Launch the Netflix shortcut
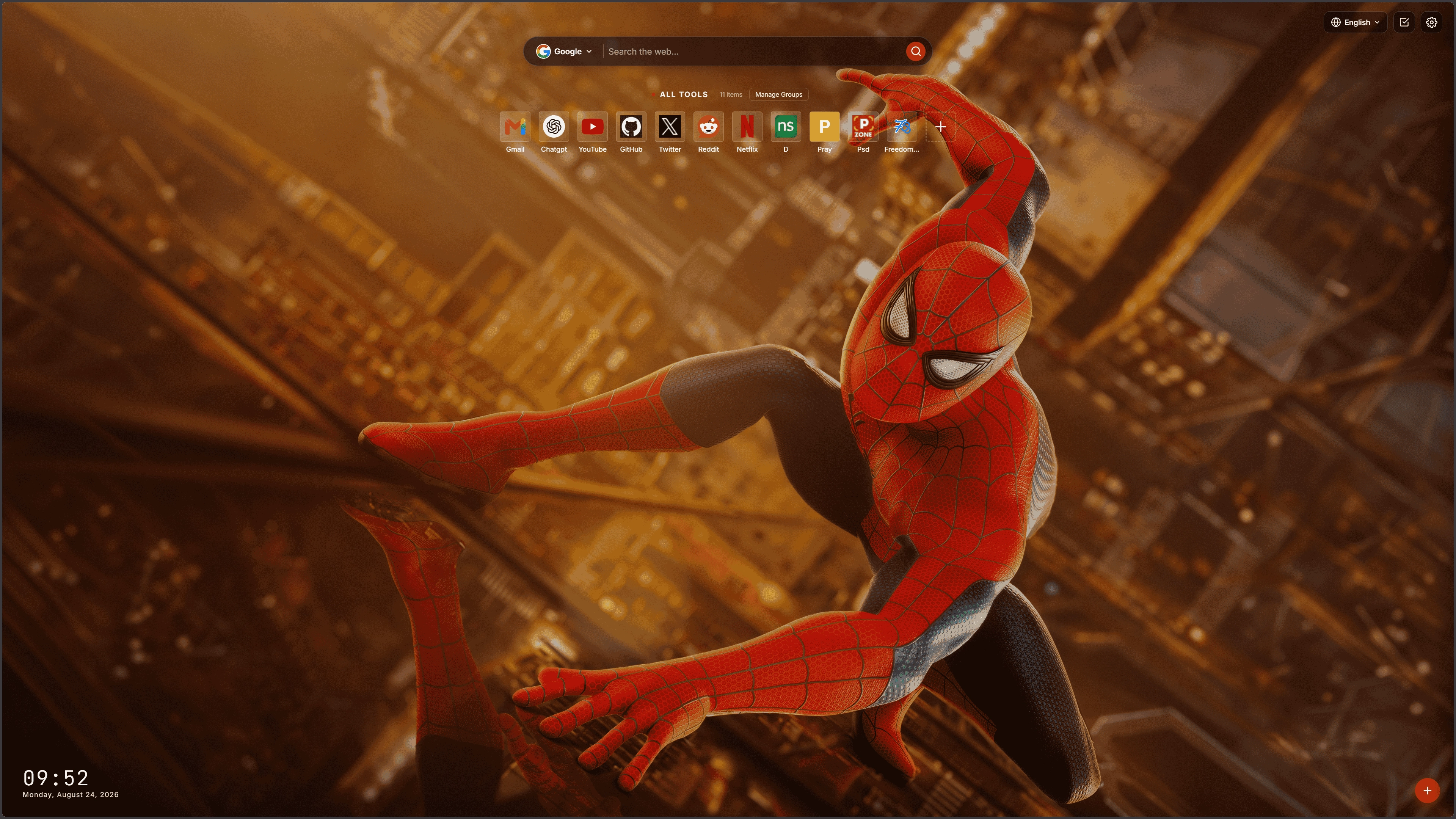The height and width of the screenshot is (819, 1456). click(747, 127)
